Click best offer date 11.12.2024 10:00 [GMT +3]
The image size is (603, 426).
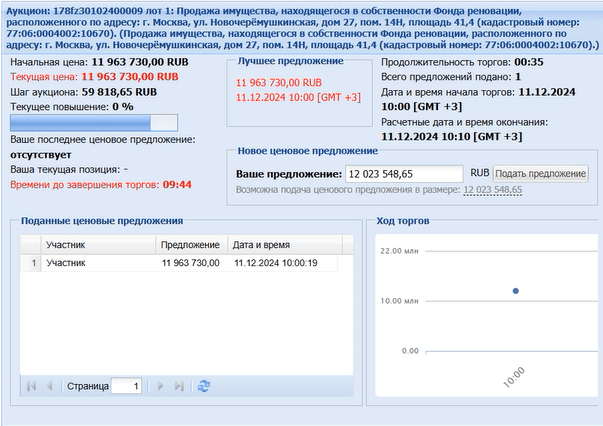(298, 97)
